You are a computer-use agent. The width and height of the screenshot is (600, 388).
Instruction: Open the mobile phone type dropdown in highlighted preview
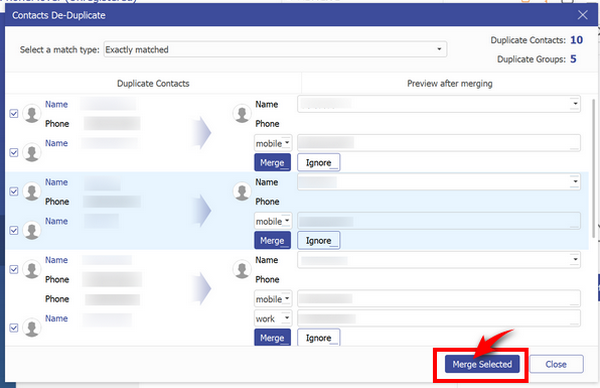(x=273, y=221)
